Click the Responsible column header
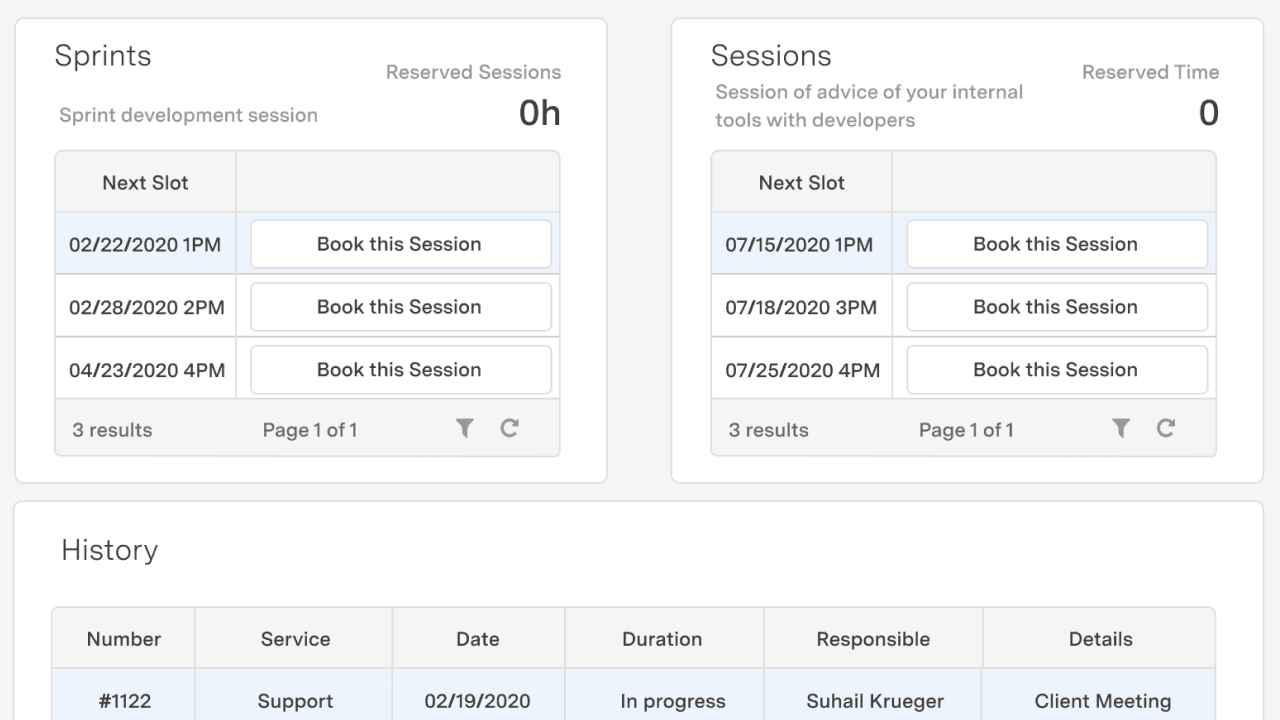This screenshot has height=720, width=1280. point(873,639)
